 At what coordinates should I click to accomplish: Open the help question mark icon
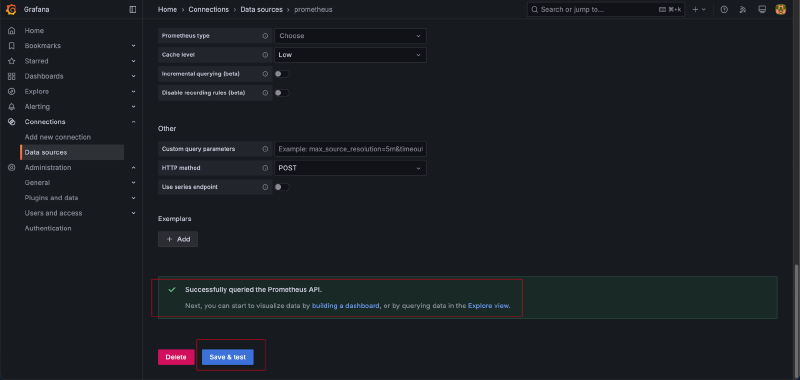click(x=724, y=9)
